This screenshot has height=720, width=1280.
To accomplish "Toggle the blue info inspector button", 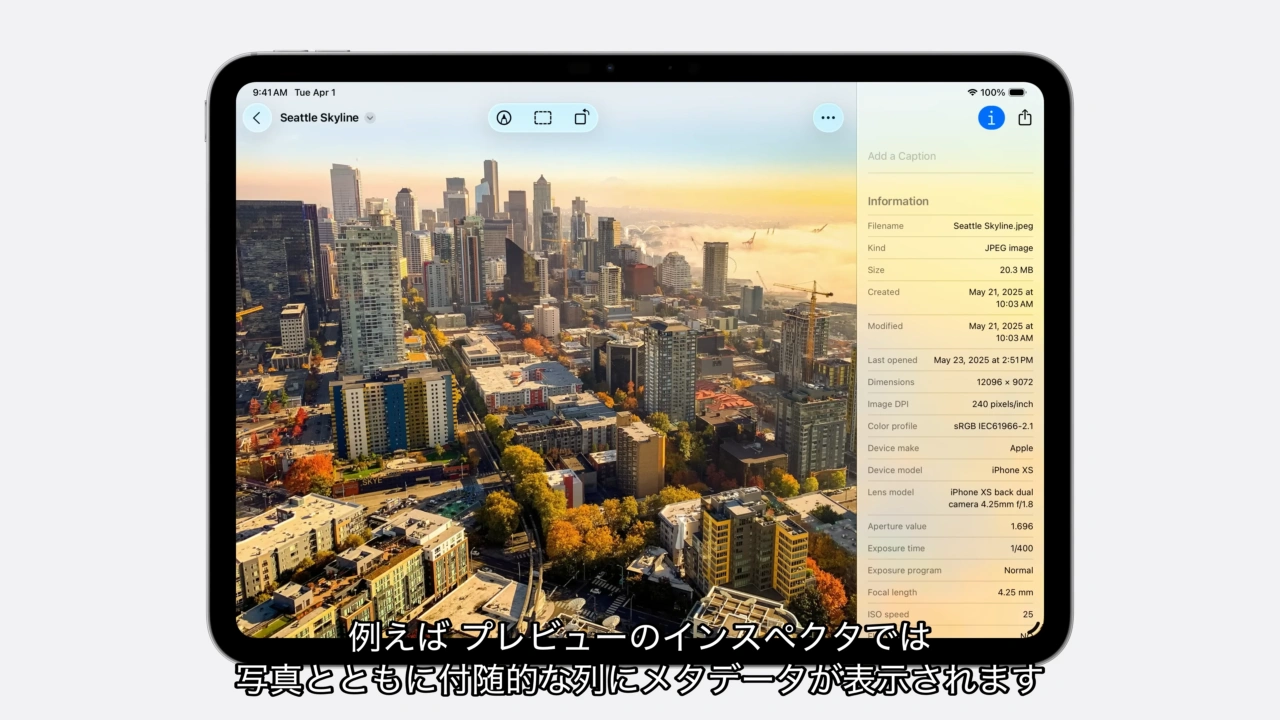I will [991, 118].
